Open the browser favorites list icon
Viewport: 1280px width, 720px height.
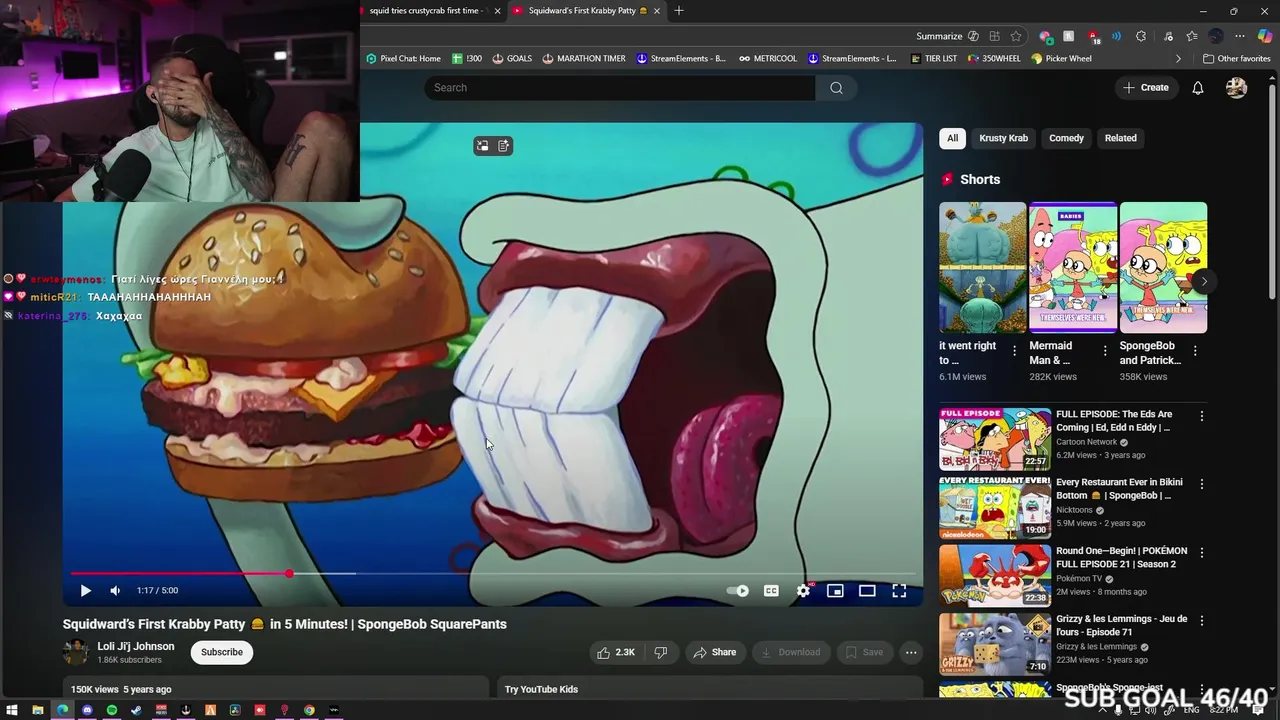tap(1191, 36)
